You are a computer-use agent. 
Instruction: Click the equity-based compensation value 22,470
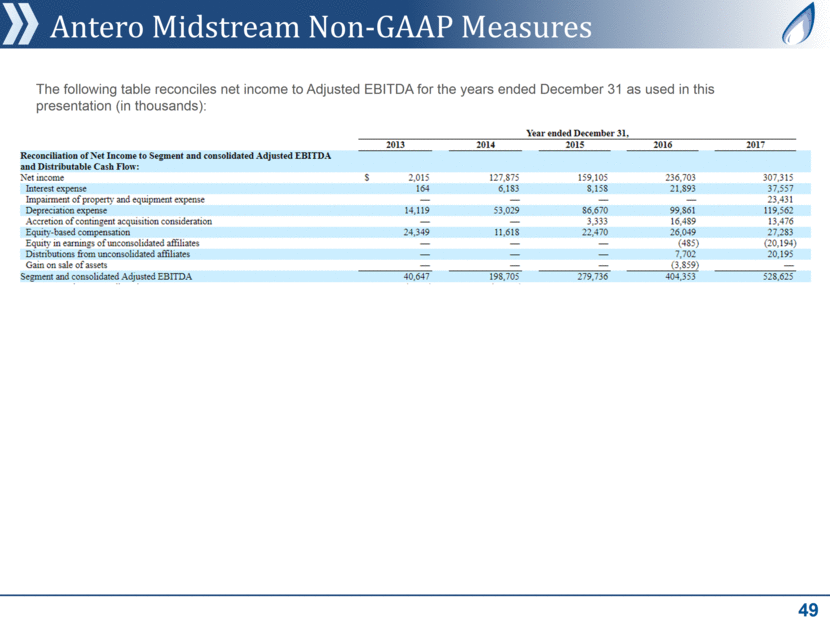click(596, 232)
